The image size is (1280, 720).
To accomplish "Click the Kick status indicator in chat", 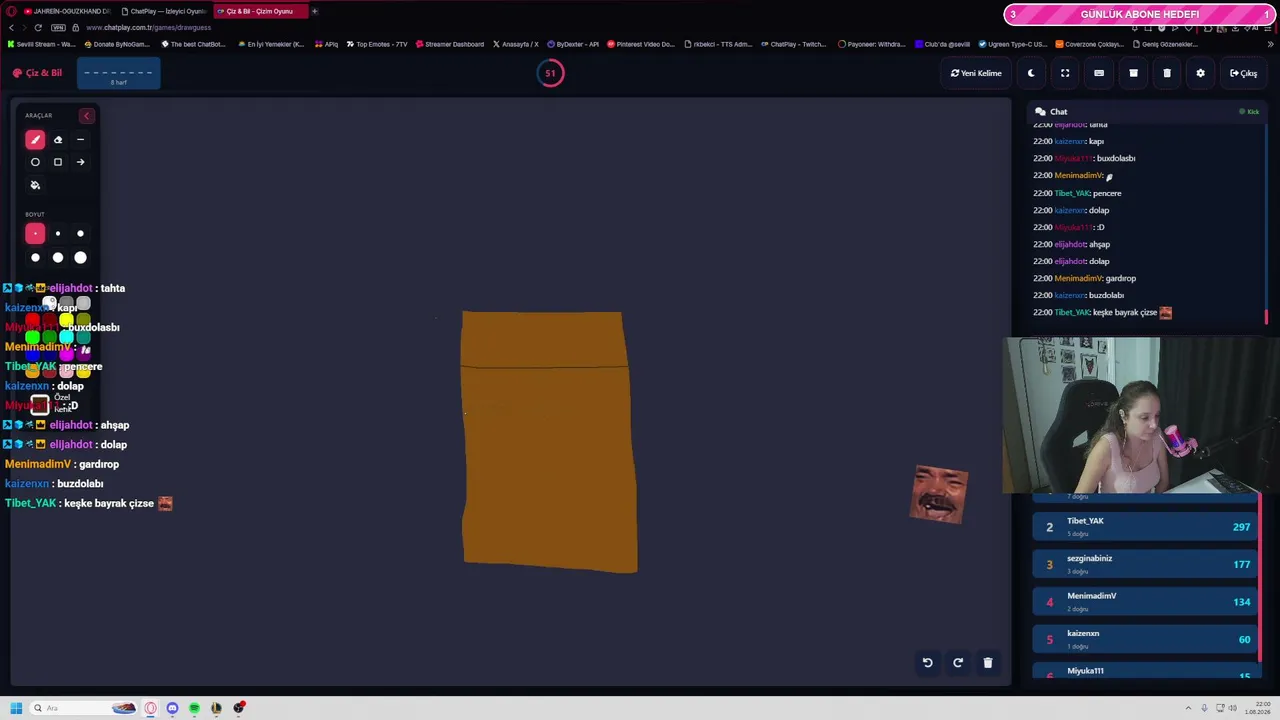I will (x=1249, y=112).
